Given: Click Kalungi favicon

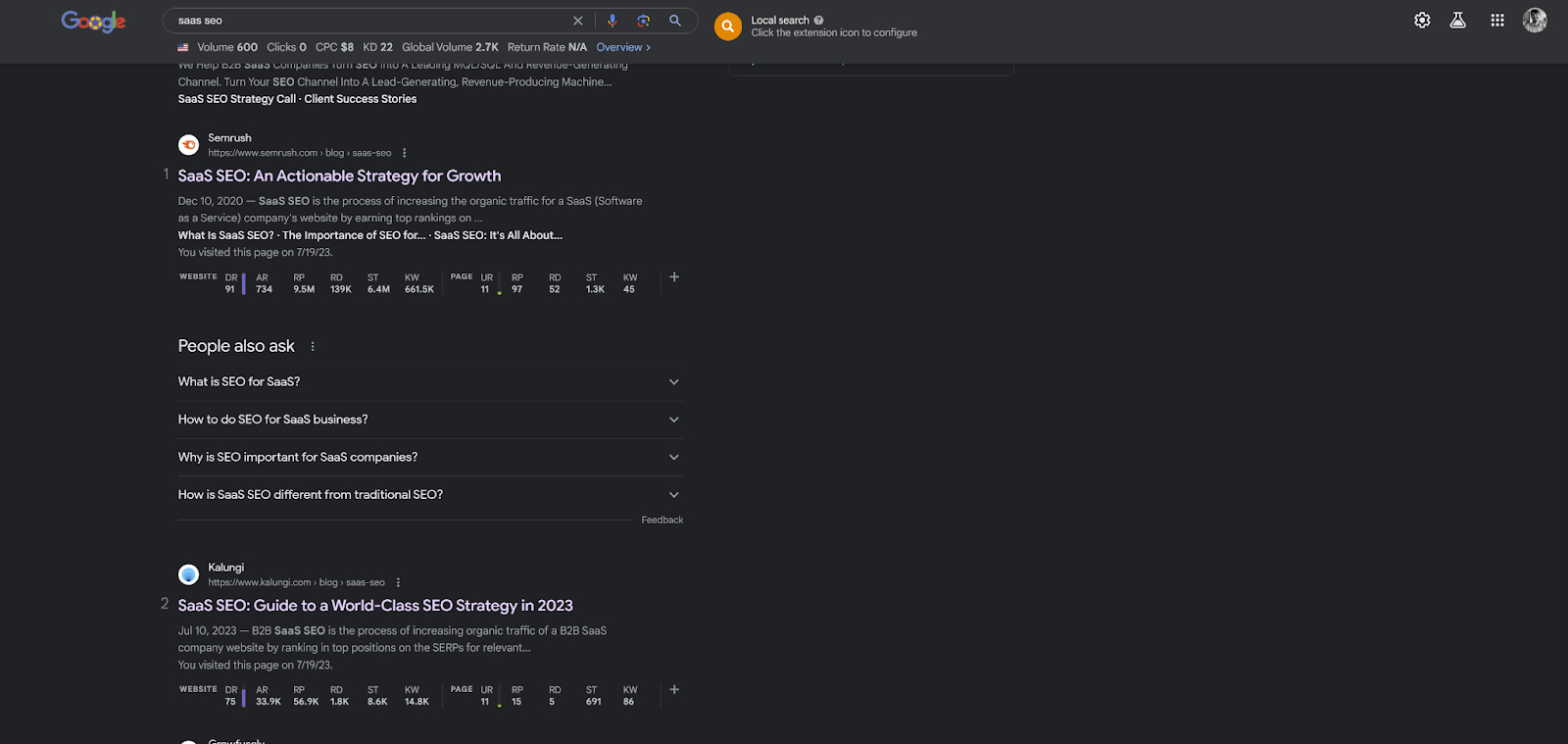Looking at the screenshot, I should 189,574.
